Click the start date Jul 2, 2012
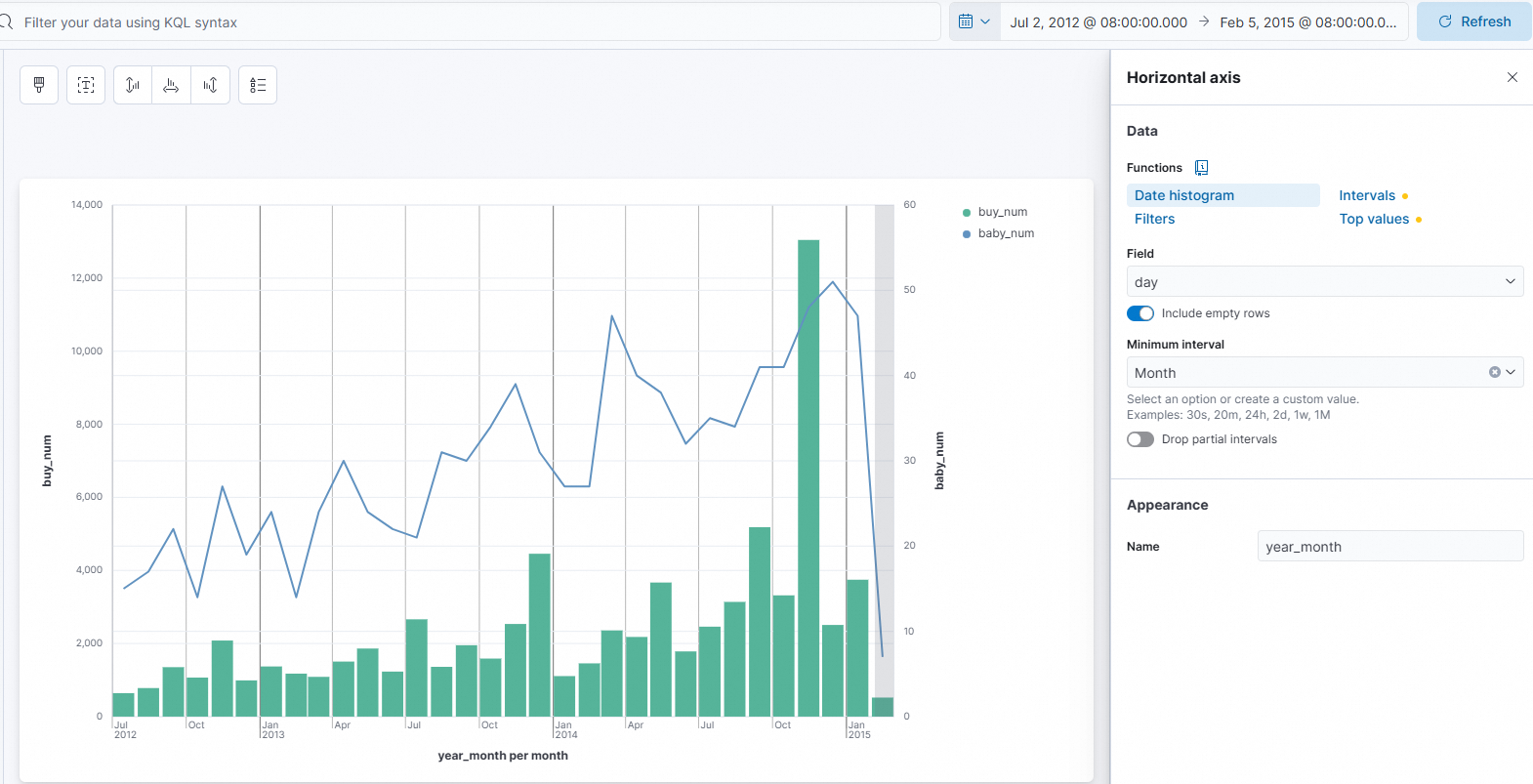The width and height of the screenshot is (1533, 784). [x=1098, y=21]
